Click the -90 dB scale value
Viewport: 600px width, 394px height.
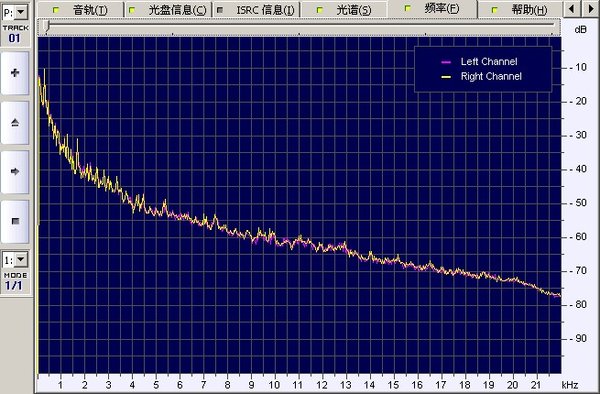pyautogui.click(x=578, y=339)
